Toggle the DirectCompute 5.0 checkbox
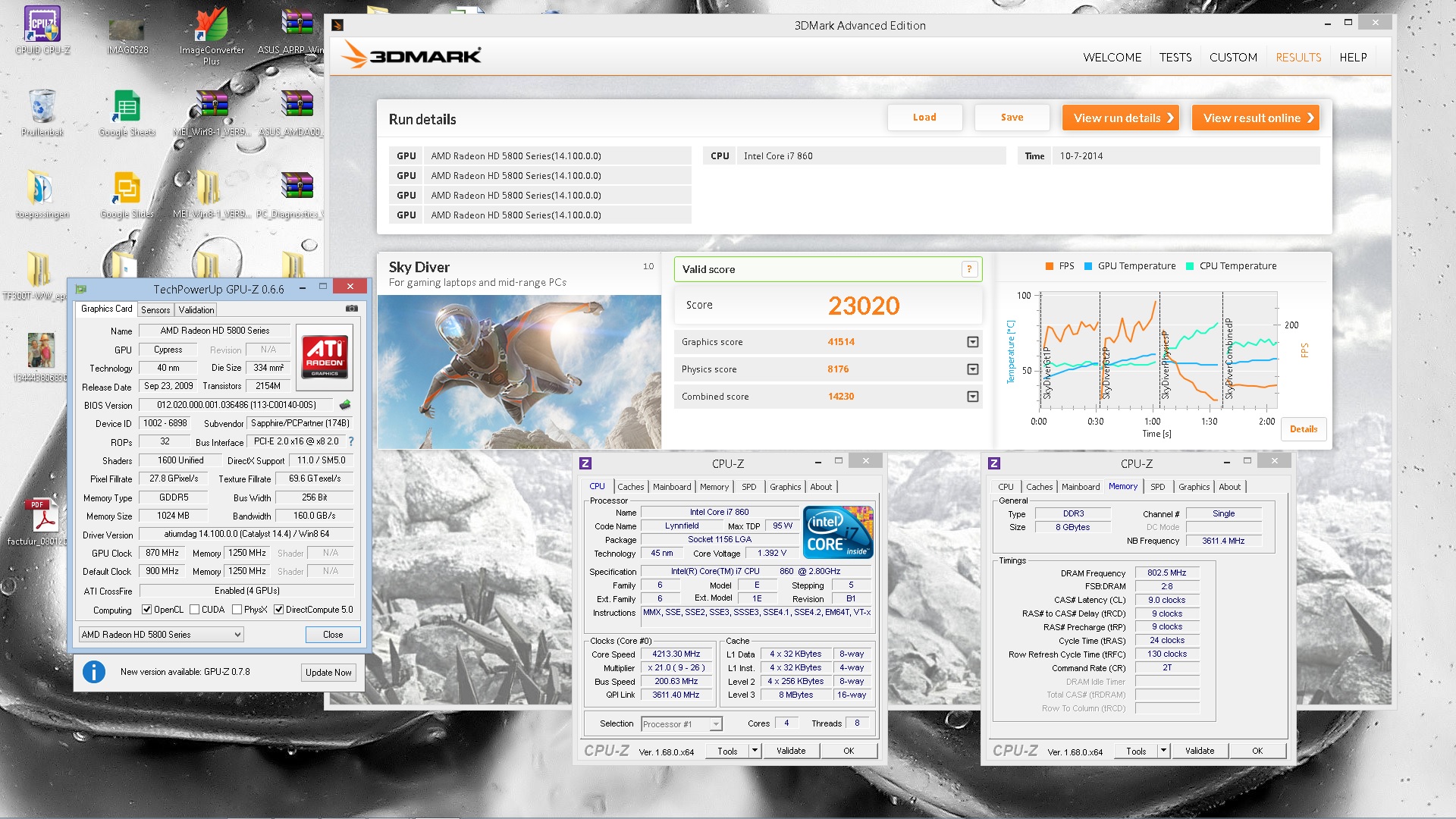The height and width of the screenshot is (819, 1456). pos(279,610)
